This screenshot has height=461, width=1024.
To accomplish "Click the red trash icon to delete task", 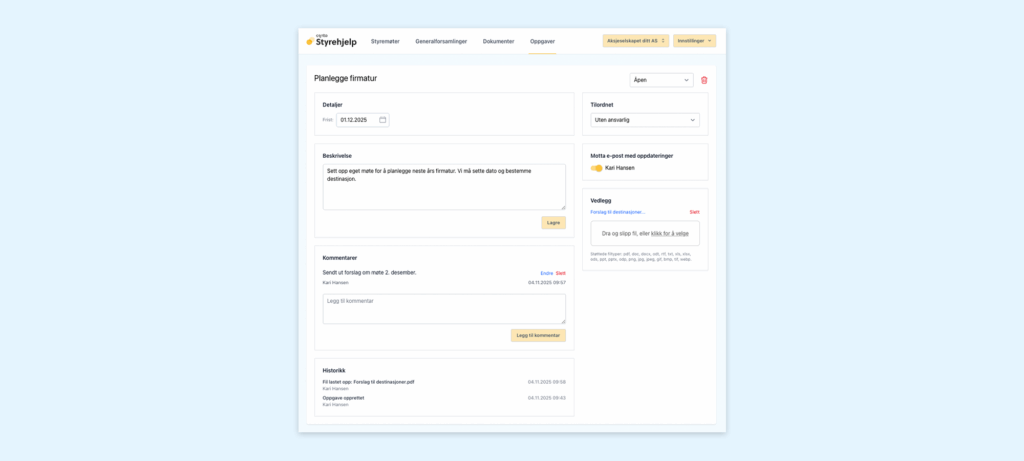I will tap(704, 80).
